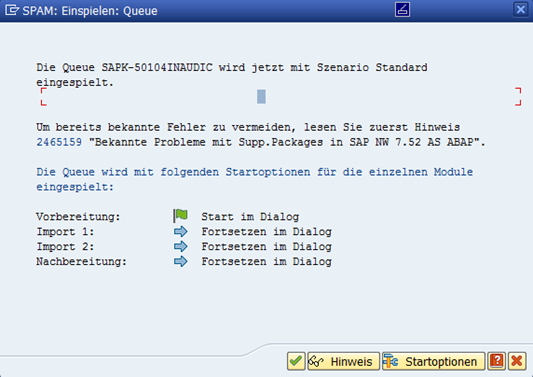Screen dimensions: 533x377
Task: Select 'Fortsetzen im Dialog' for Import 1
Action: point(266,232)
